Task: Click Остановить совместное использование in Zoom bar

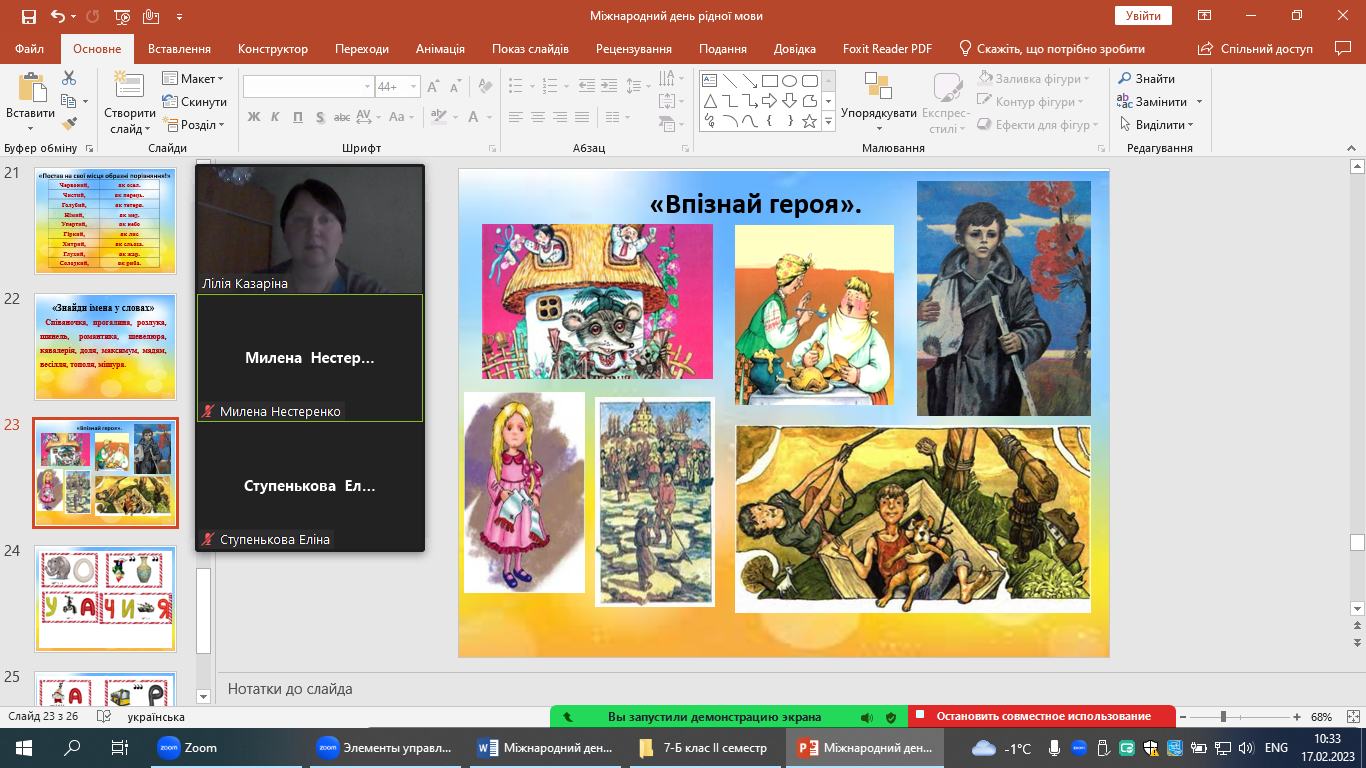Action: pyautogui.click(x=1044, y=716)
